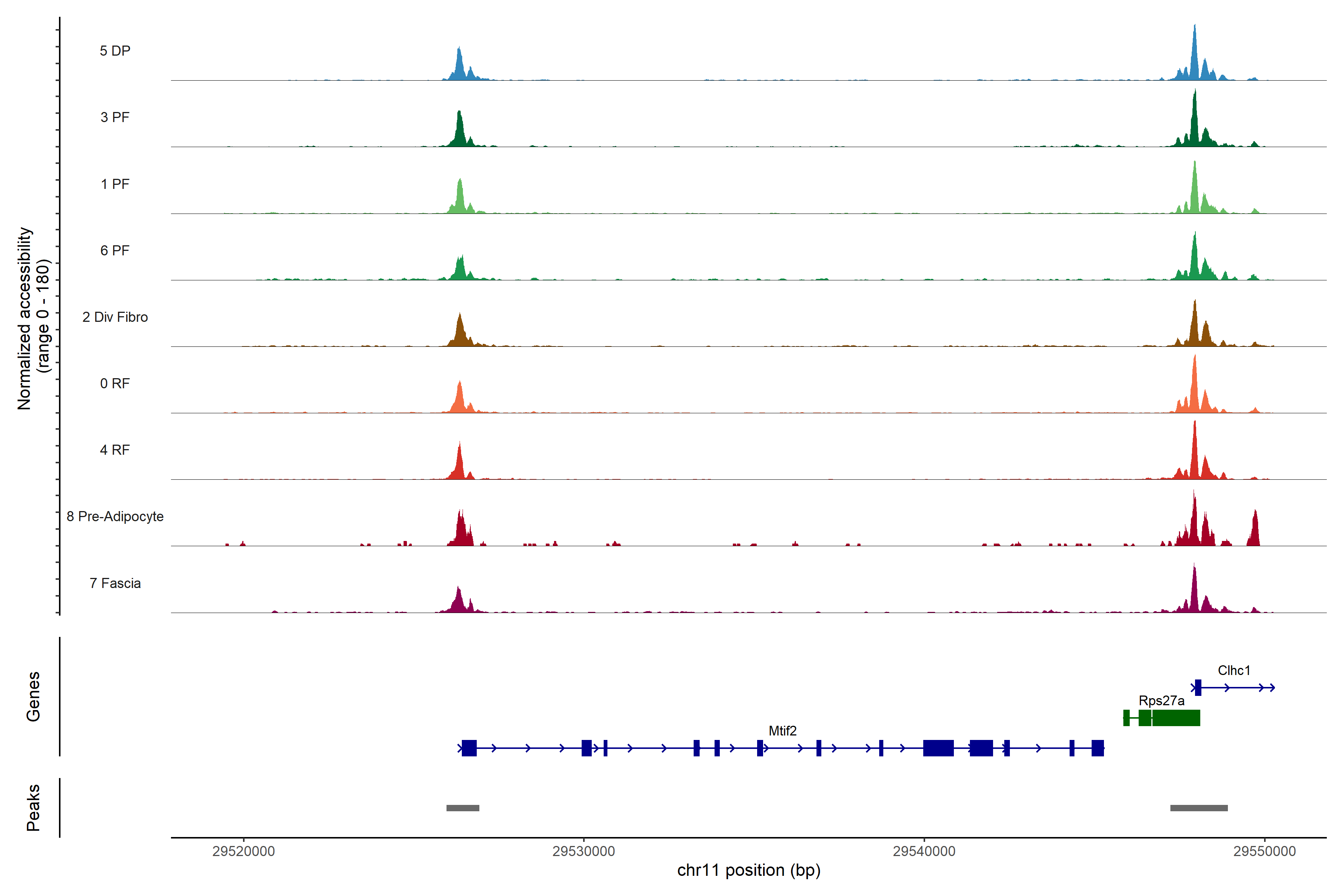1344x896 pixels.
Task: Click the 29540000 axis tick label
Action: (924, 851)
